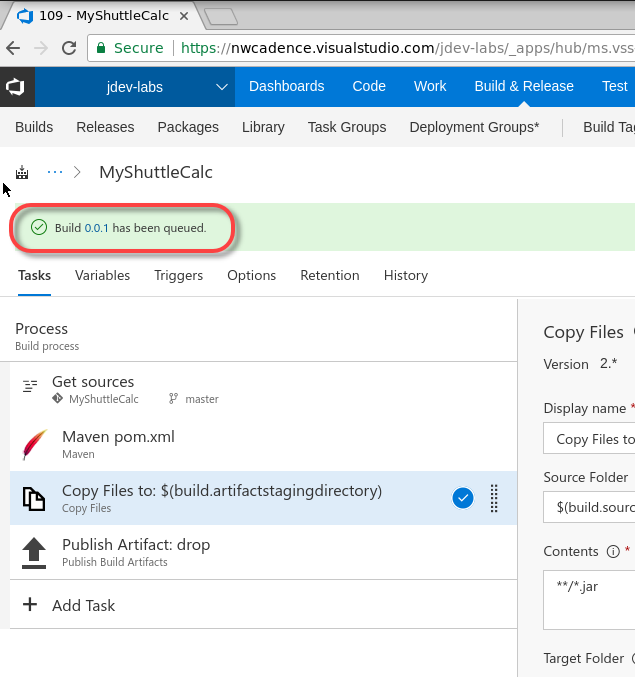Click the MyShuttleCalc definition title
This screenshot has width=635, height=677.
point(156,172)
